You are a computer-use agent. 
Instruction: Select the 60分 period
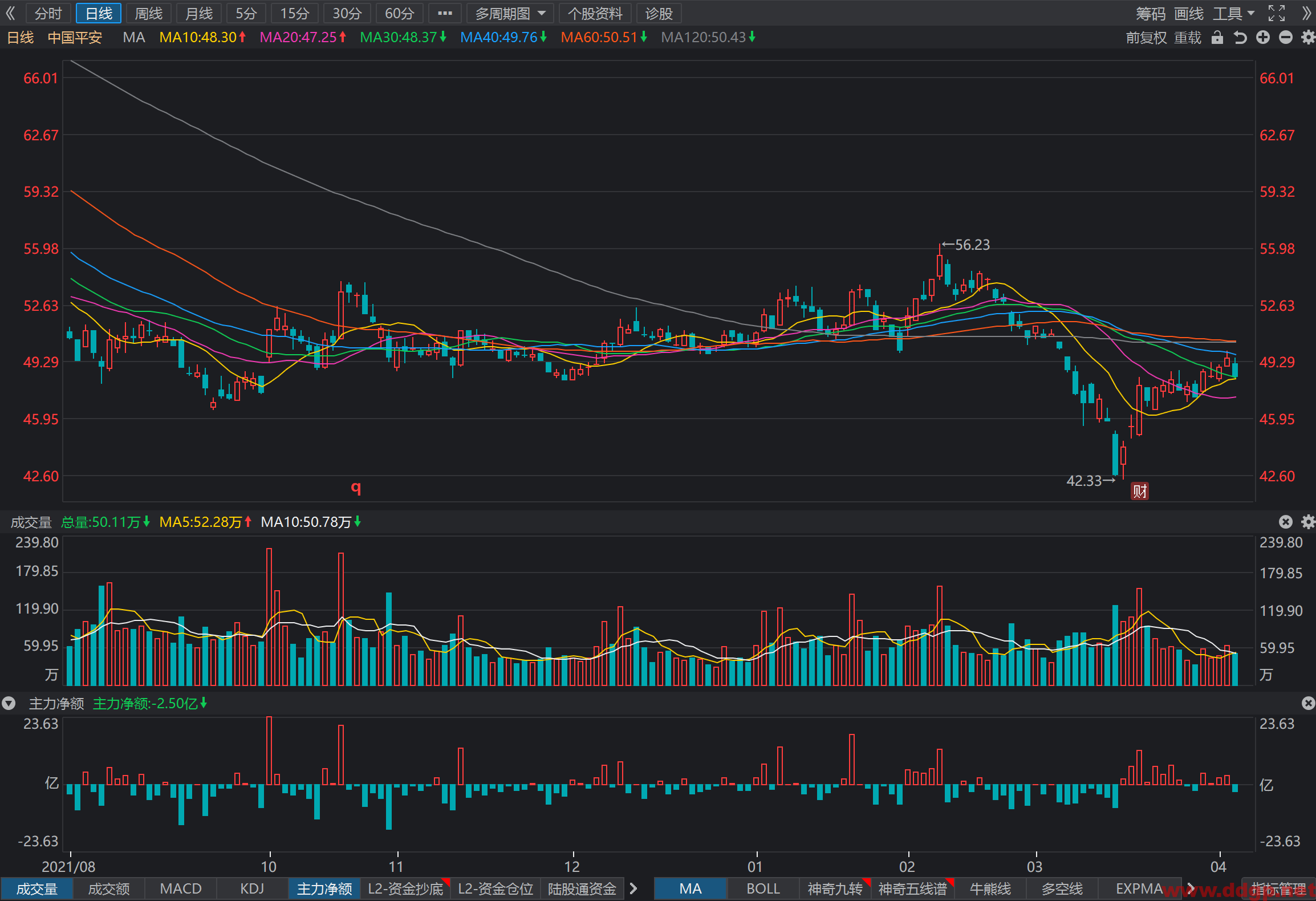400,13
